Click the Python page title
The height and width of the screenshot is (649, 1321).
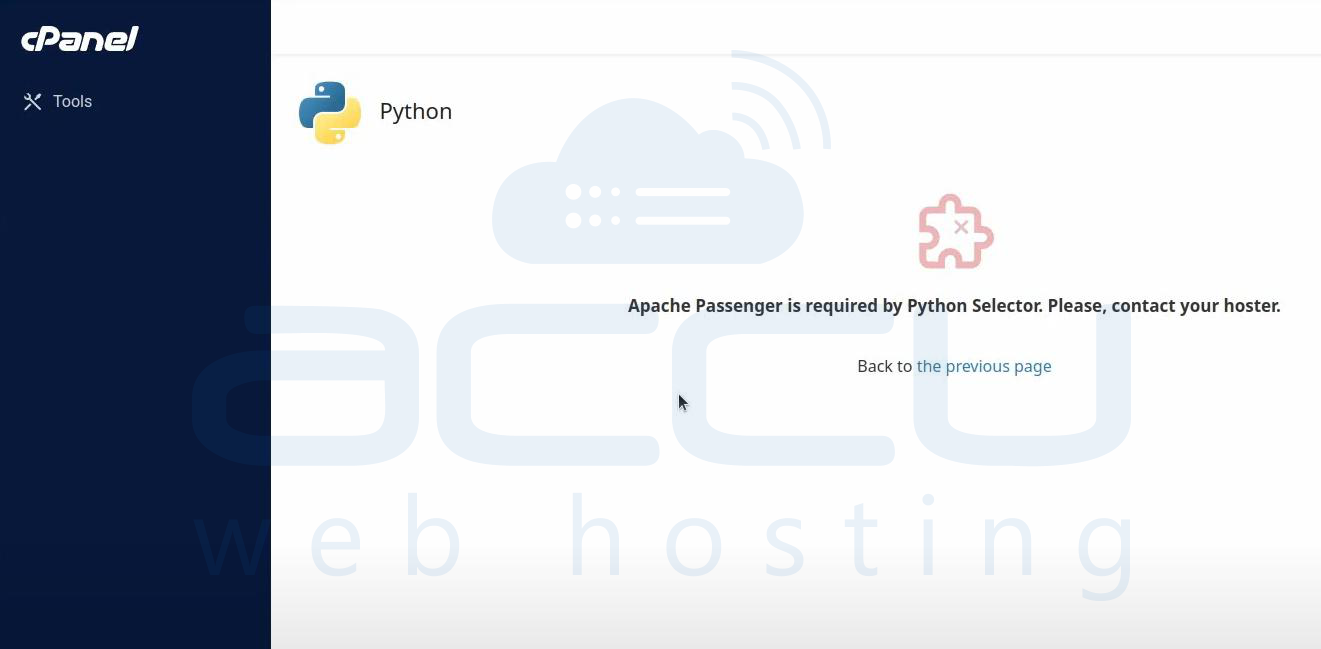click(x=416, y=111)
